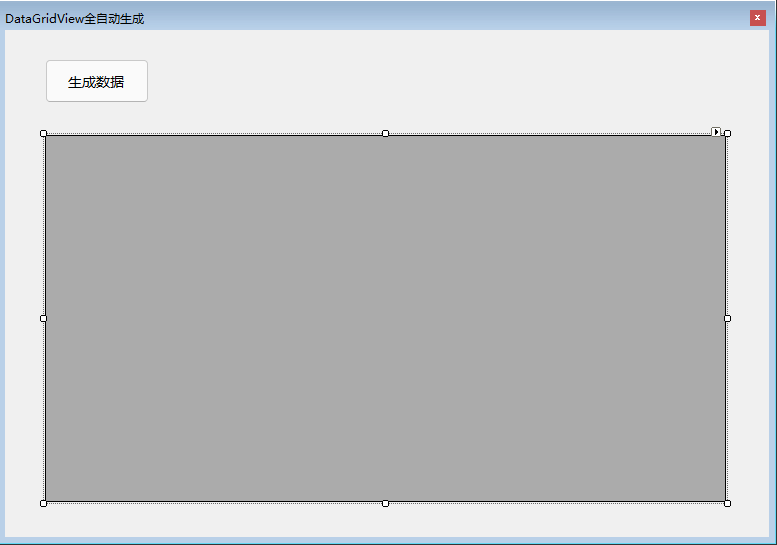Select the middle-left resize handle of grid
Image resolution: width=777 pixels, height=545 pixels.
[x=44, y=319]
